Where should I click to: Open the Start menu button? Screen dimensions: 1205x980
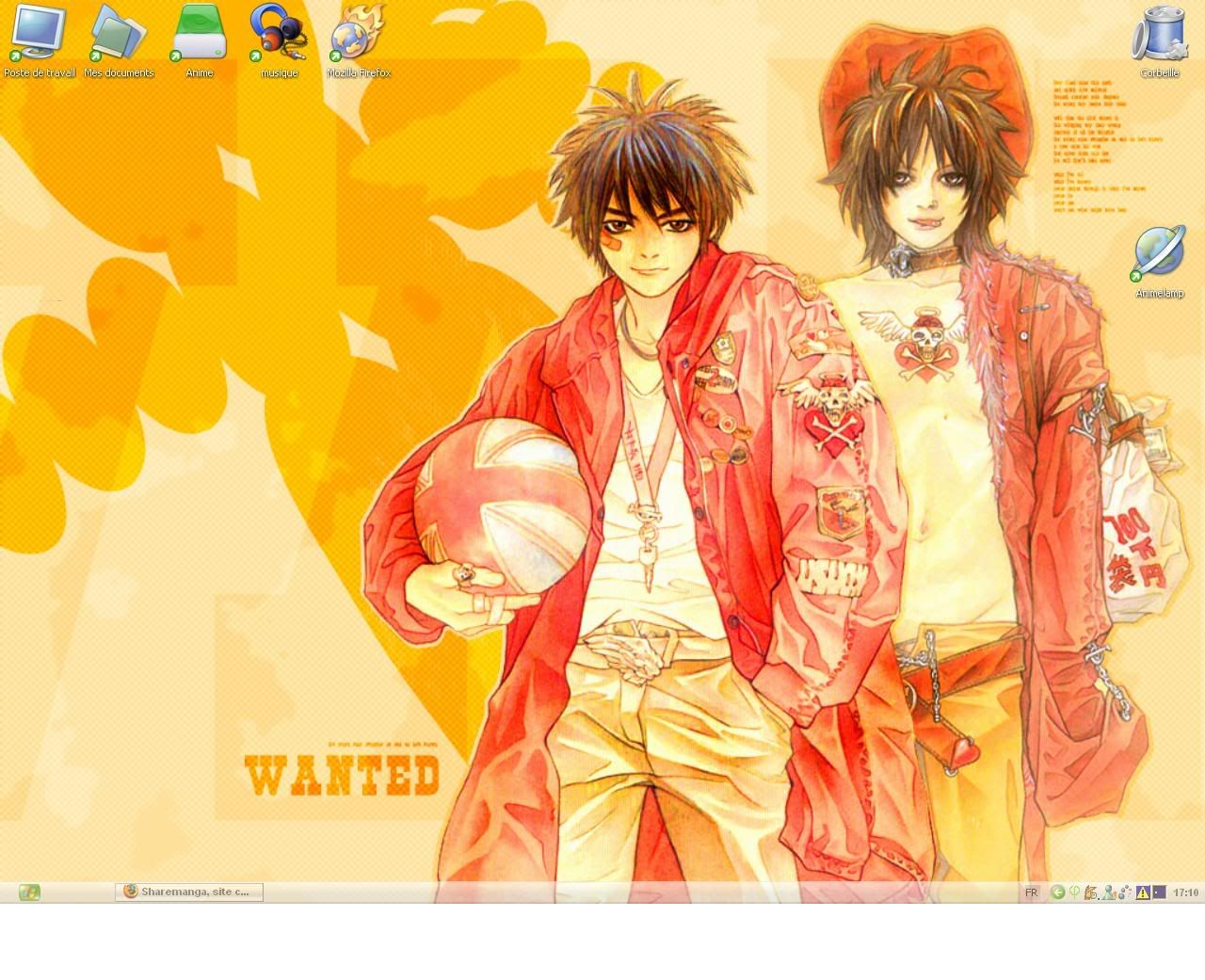click(29, 892)
